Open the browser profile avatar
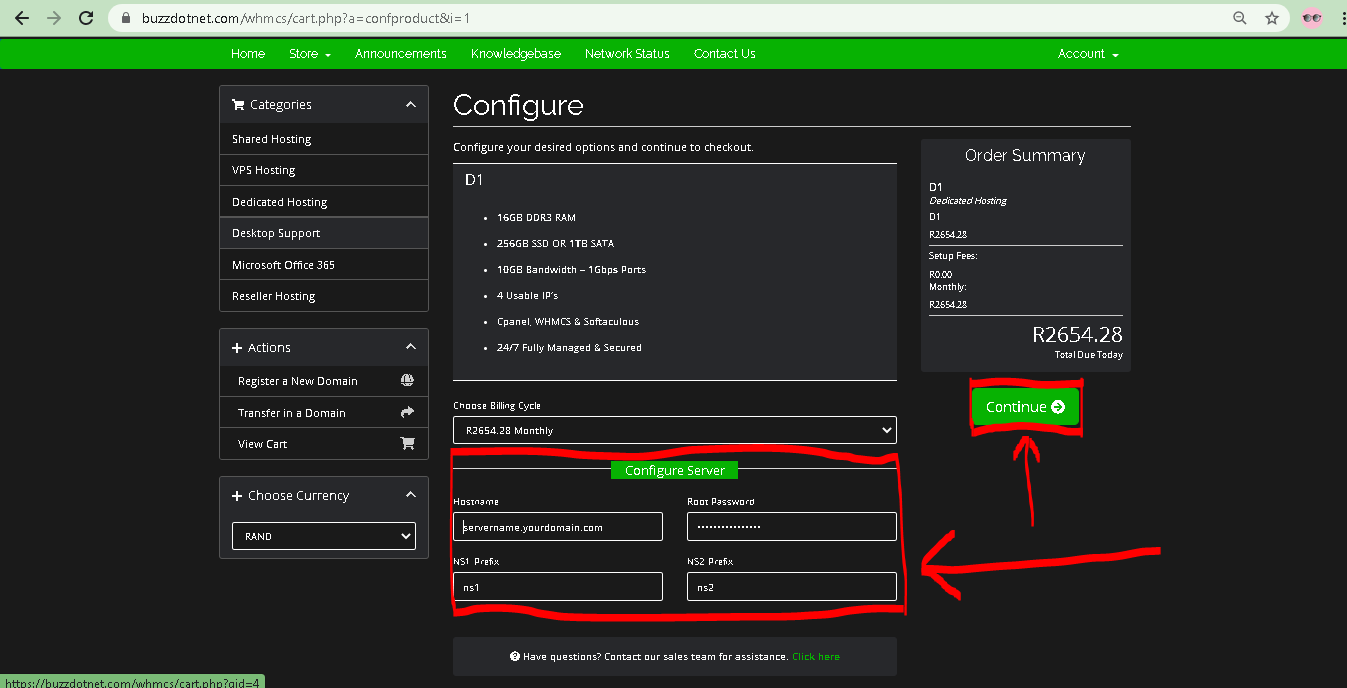This screenshot has width=1347, height=688. pyautogui.click(x=1311, y=18)
